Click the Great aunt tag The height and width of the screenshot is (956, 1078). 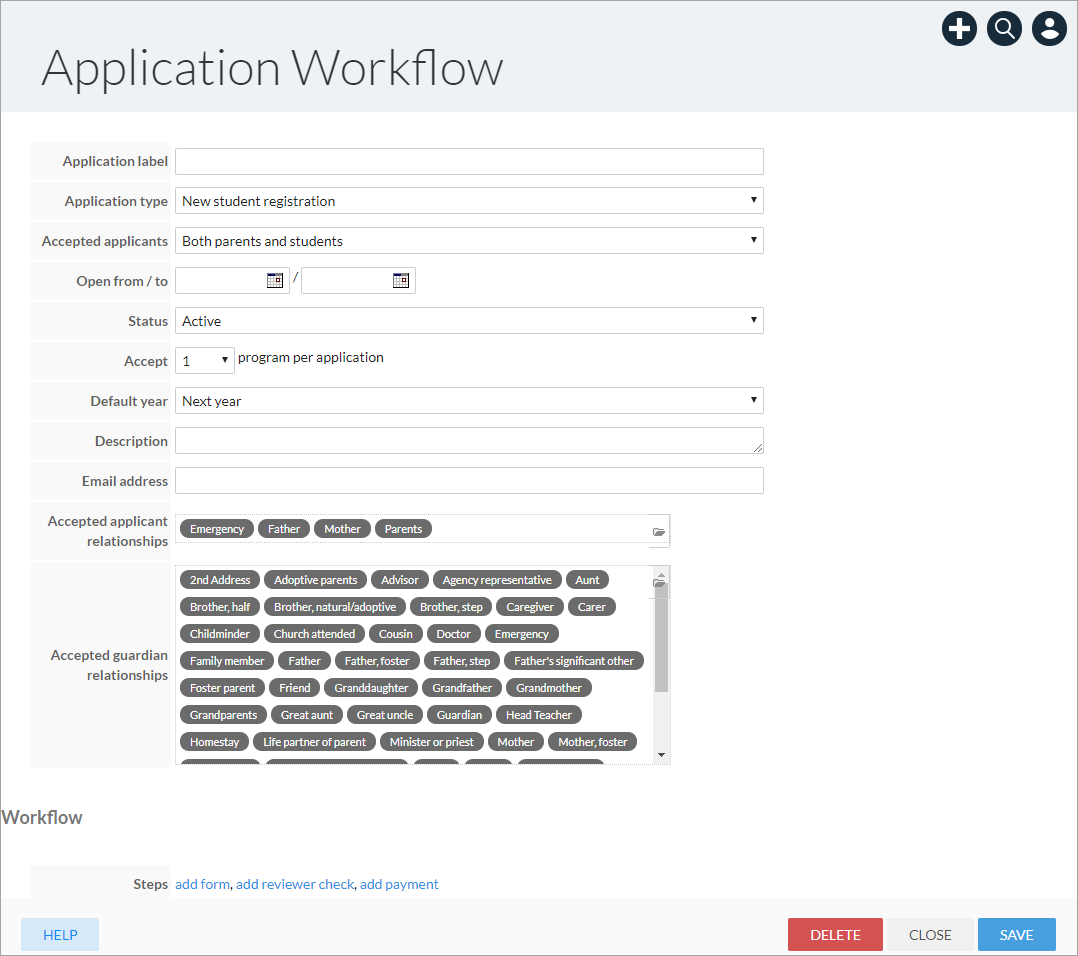[307, 714]
